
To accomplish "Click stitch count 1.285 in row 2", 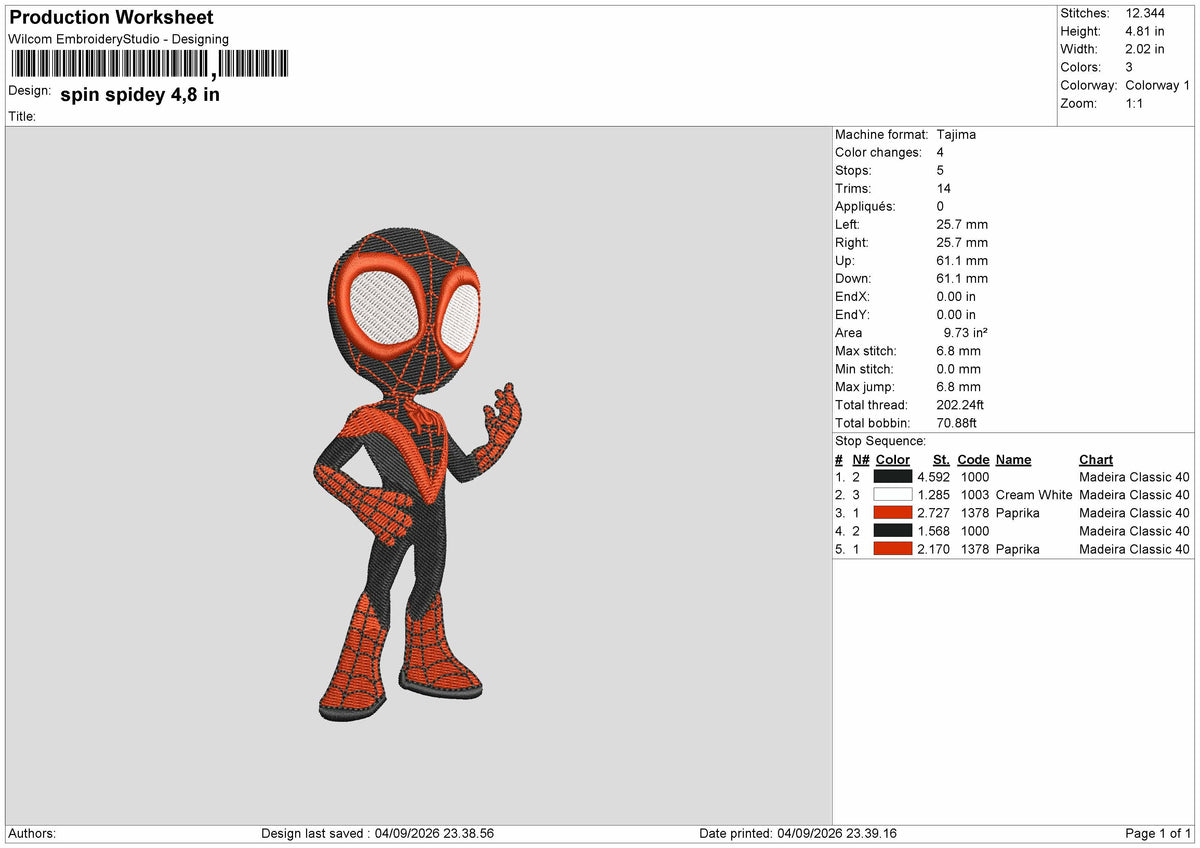I will (x=933, y=496).
